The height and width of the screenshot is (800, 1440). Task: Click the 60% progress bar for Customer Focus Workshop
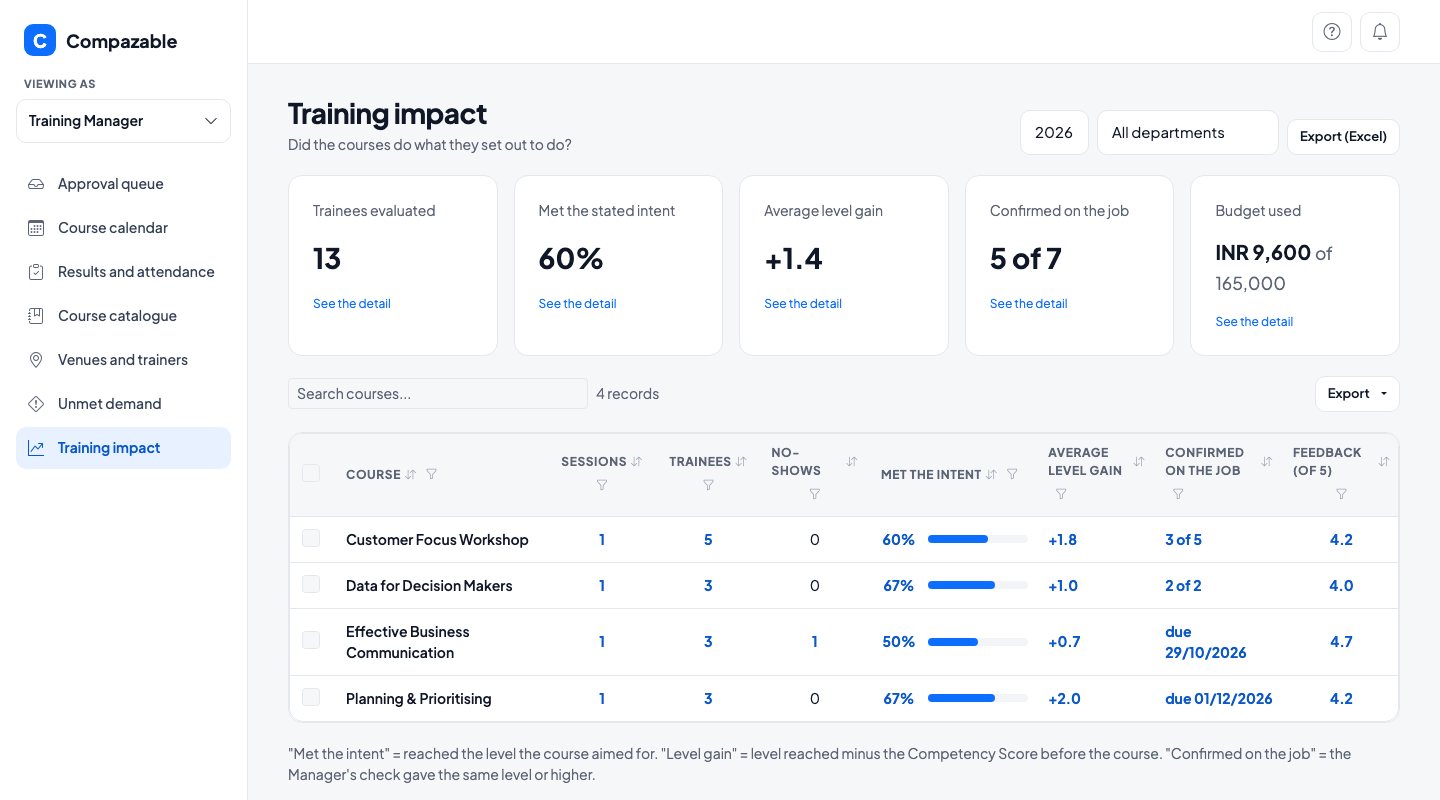[978, 539]
